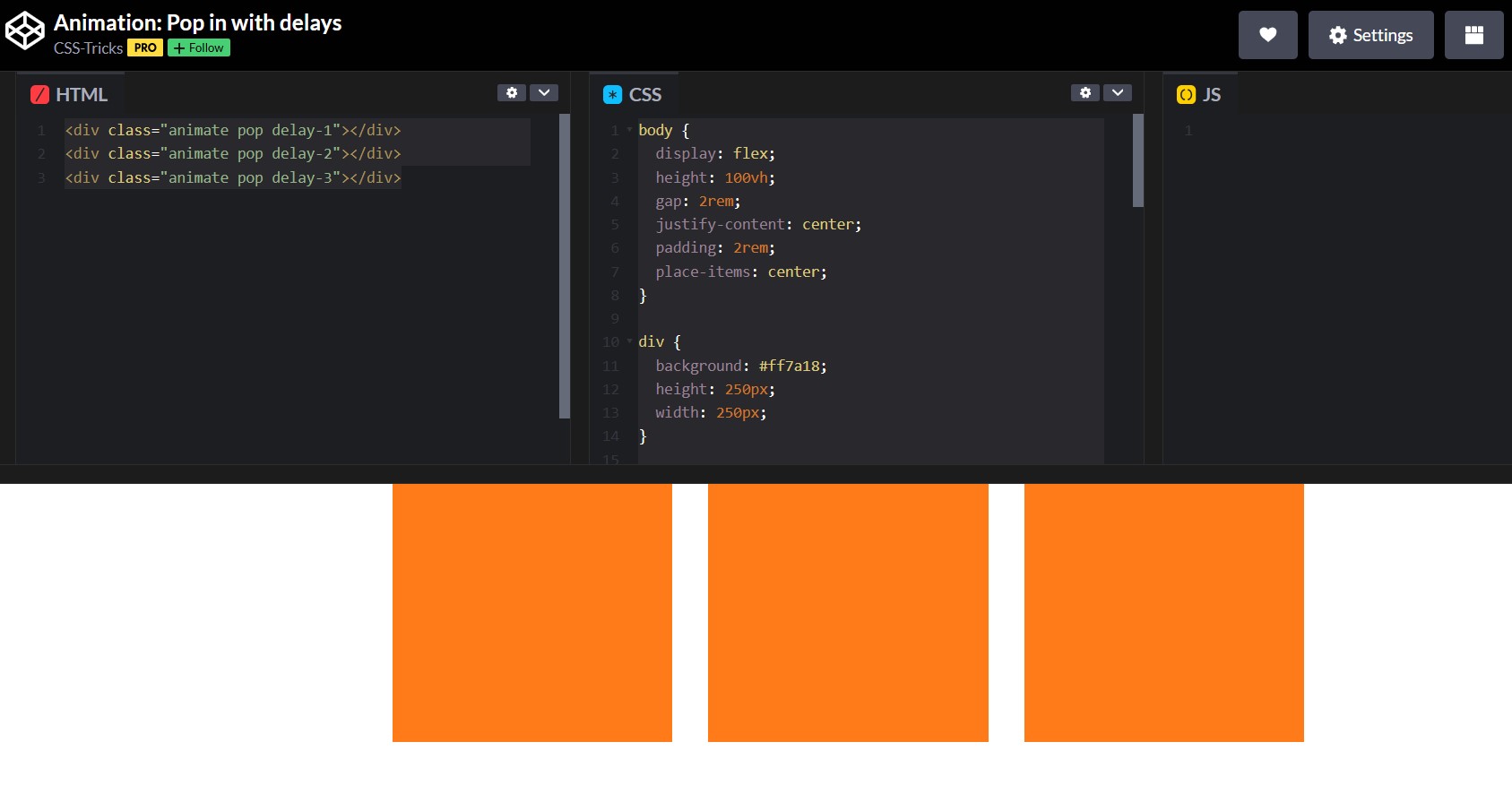
Task: Click the CodePen logo icon
Action: (x=25, y=31)
